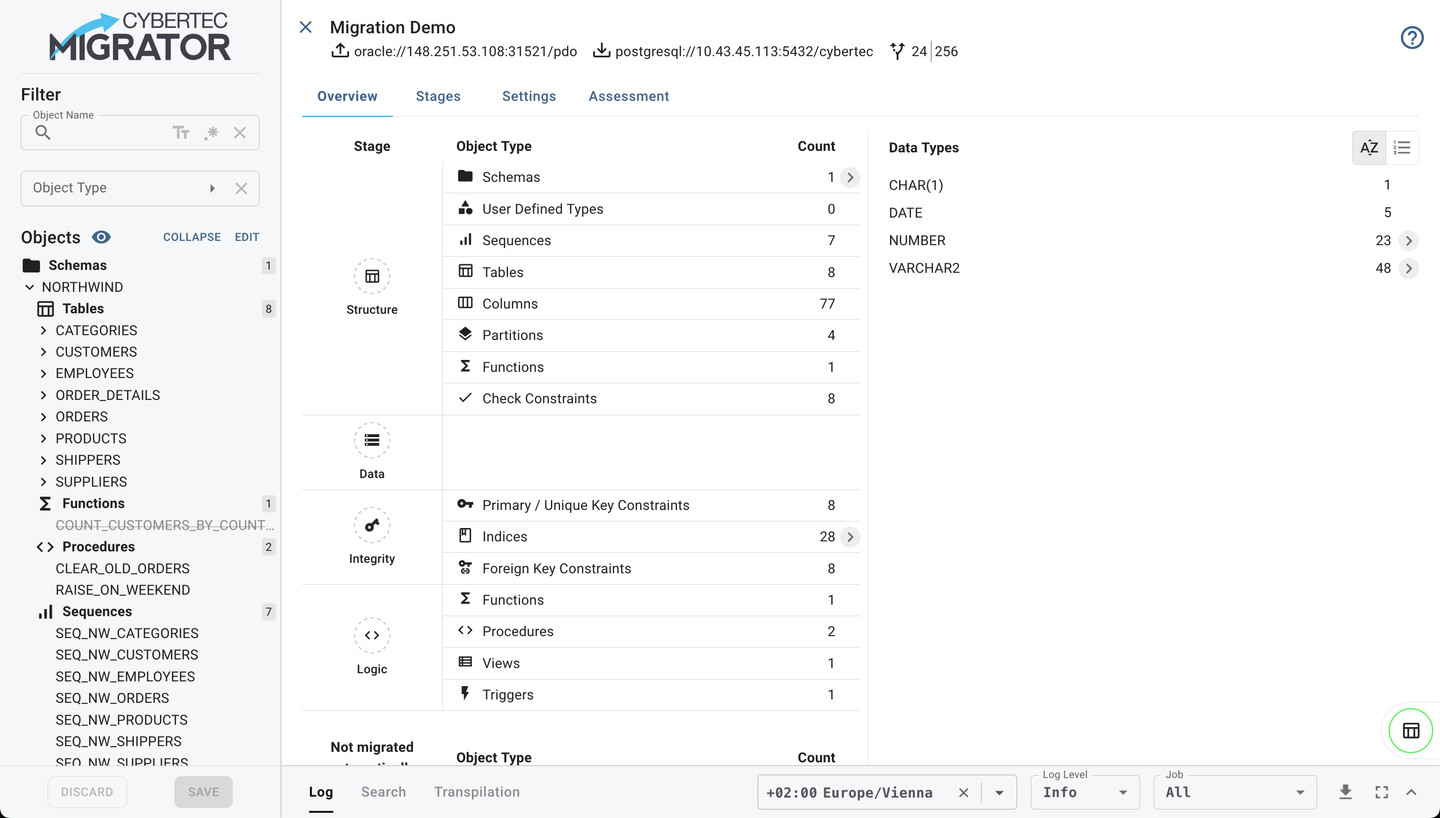This screenshot has height=818, width=1440.
Task: Click the Structure stage icon
Action: pos(372,277)
